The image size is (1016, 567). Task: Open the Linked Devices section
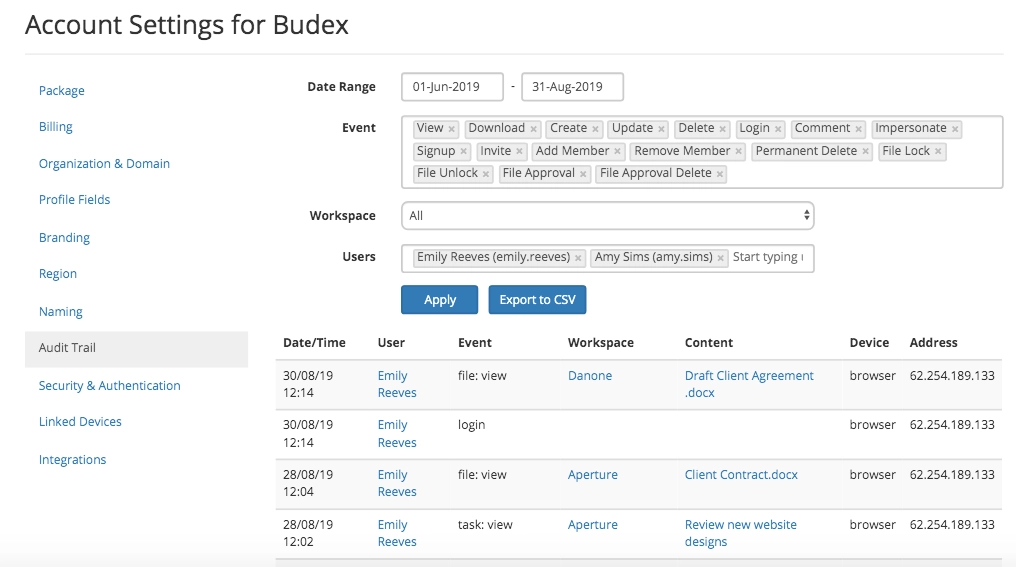click(80, 422)
